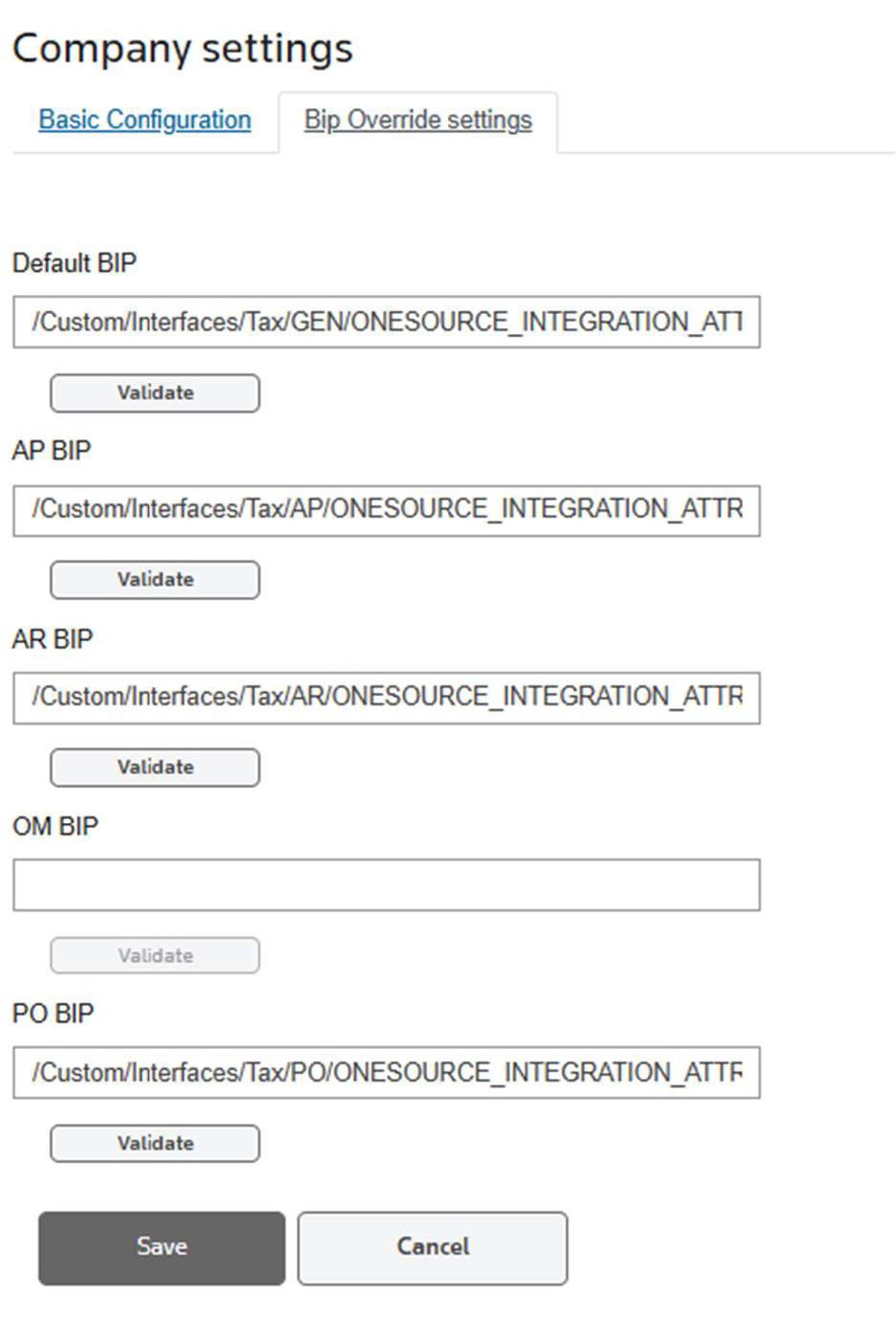Open the Basic Configuration tab
Screen dimensions: 896x1318
click(145, 120)
